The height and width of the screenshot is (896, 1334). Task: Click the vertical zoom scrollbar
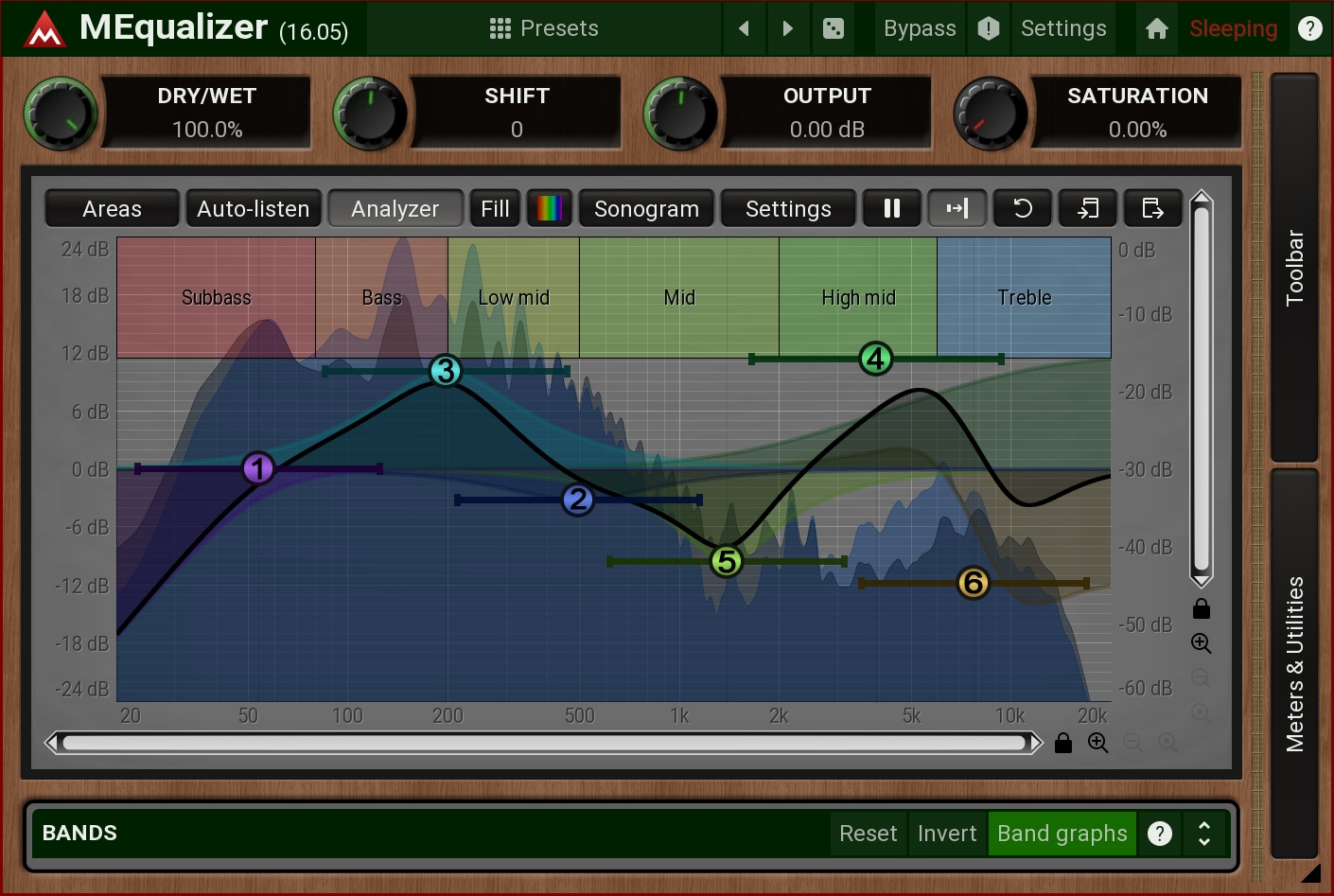pyautogui.click(x=1202, y=389)
